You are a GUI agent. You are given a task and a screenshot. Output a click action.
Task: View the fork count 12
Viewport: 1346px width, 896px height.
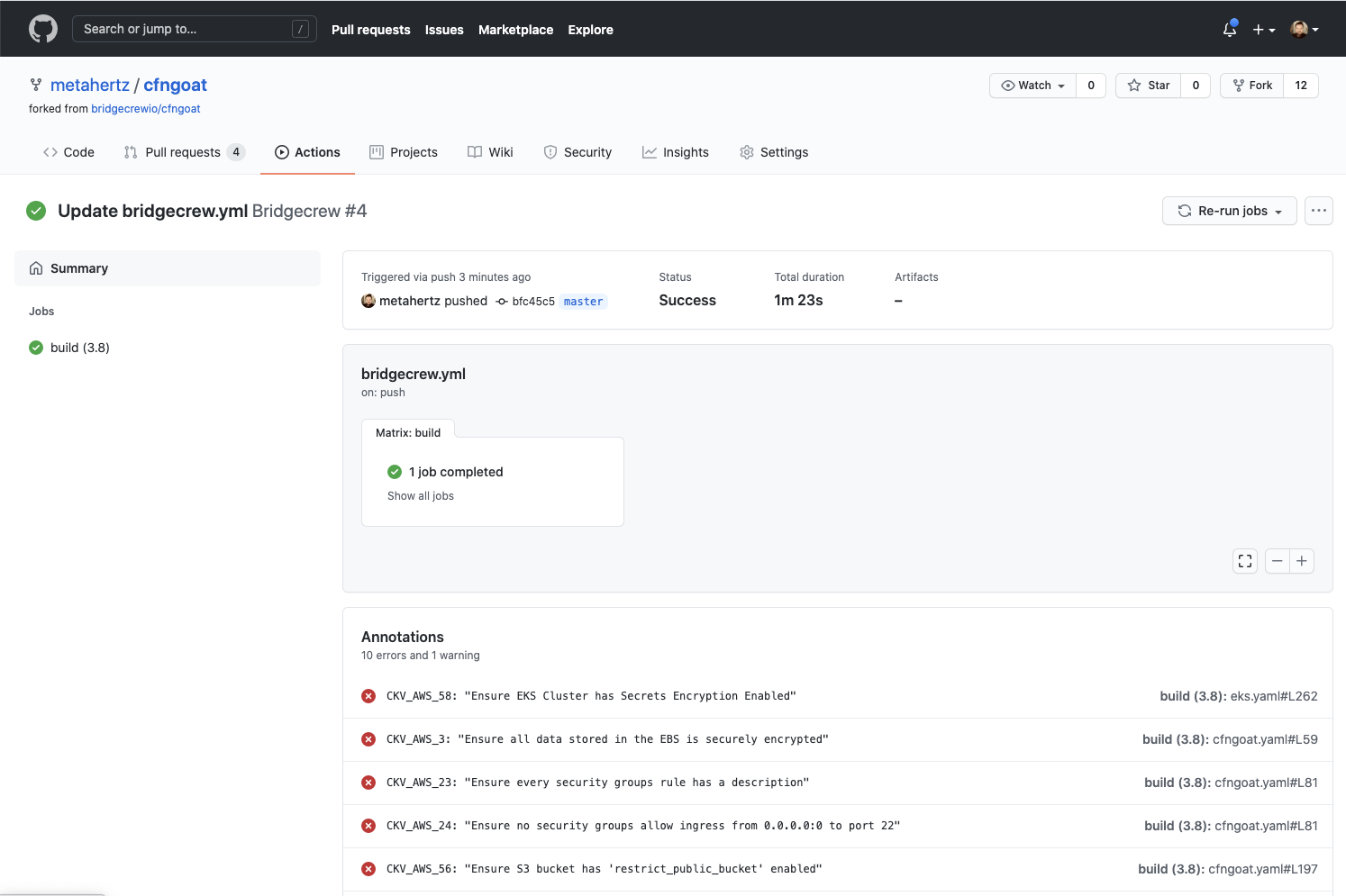(x=1301, y=86)
